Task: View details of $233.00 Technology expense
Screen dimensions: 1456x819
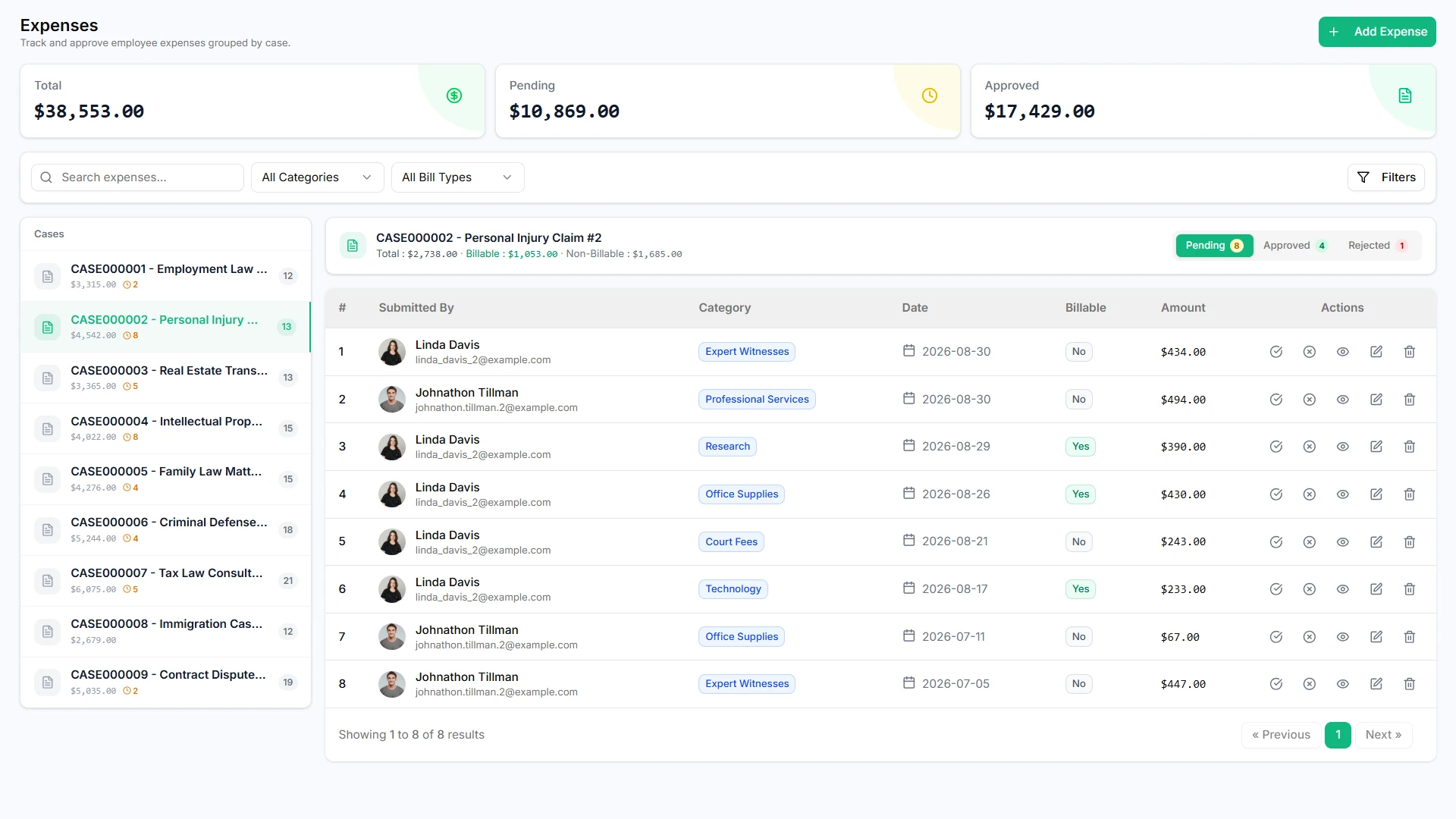Action: pos(1343,589)
